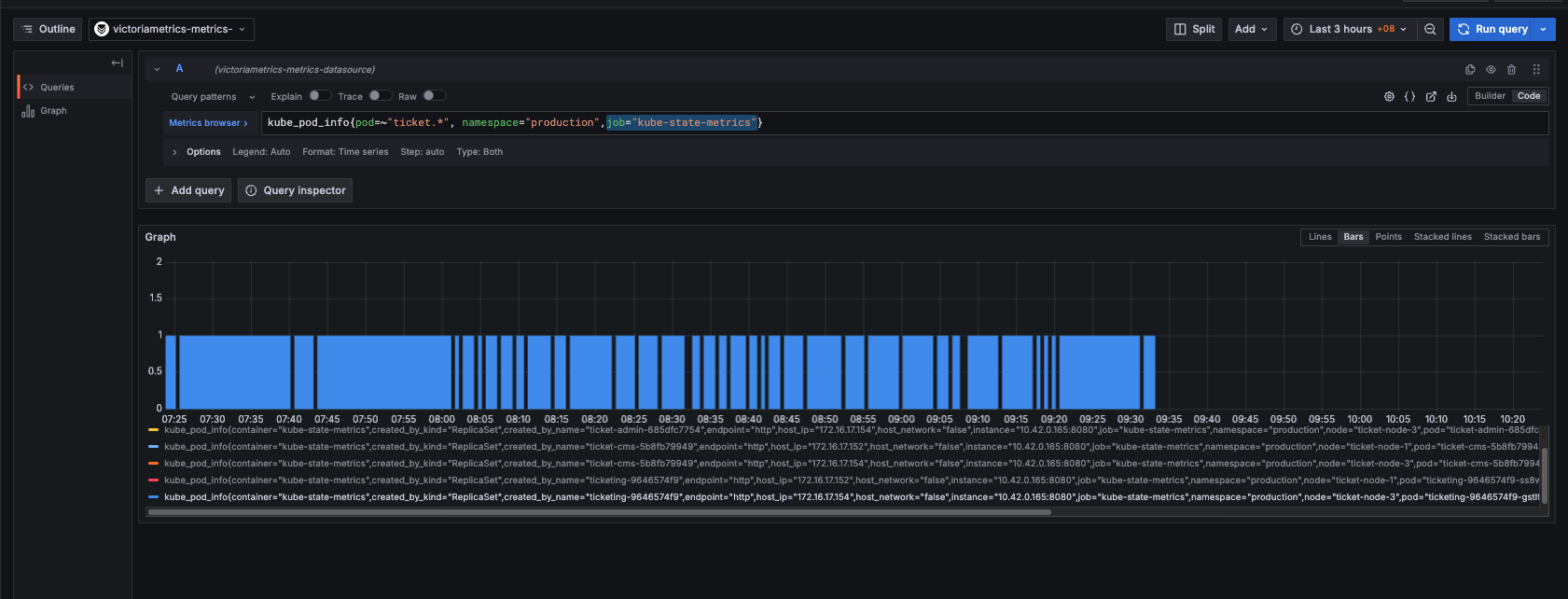Toggle the Raw query switch
The width and height of the screenshot is (1568, 599).
point(434,95)
